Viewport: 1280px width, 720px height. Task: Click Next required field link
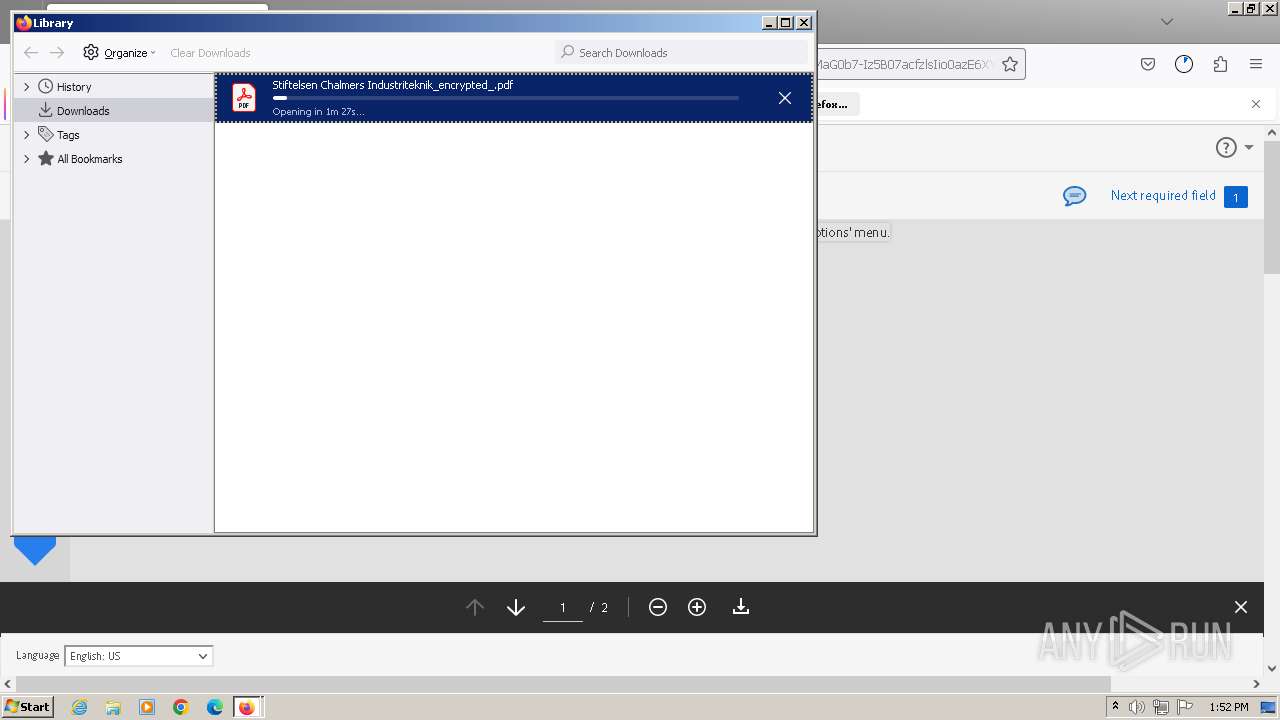1163,195
